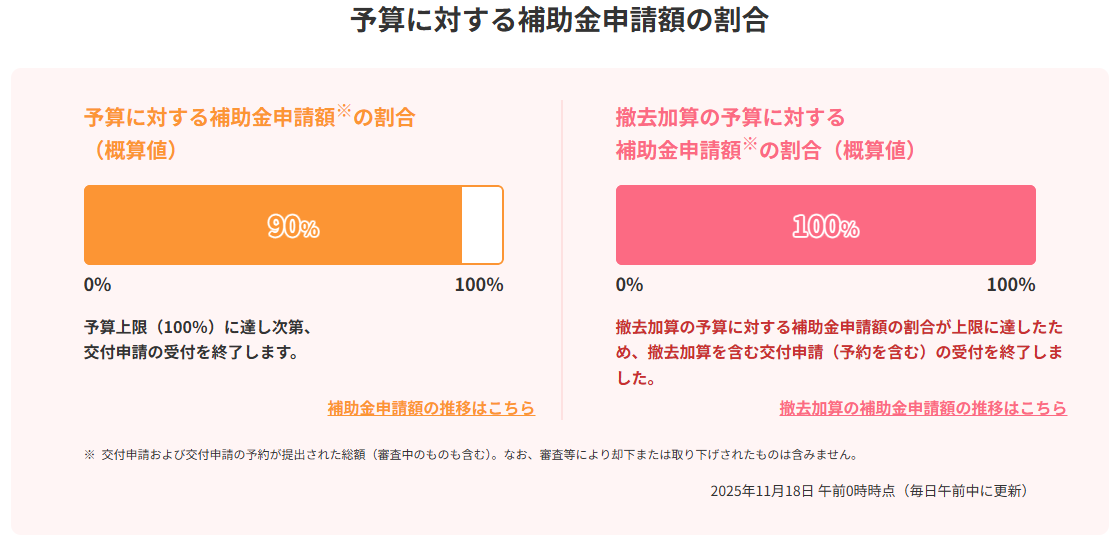Click the text 予算上限（100%）に達し次第
The height and width of the screenshot is (543, 1110).
click(200, 327)
